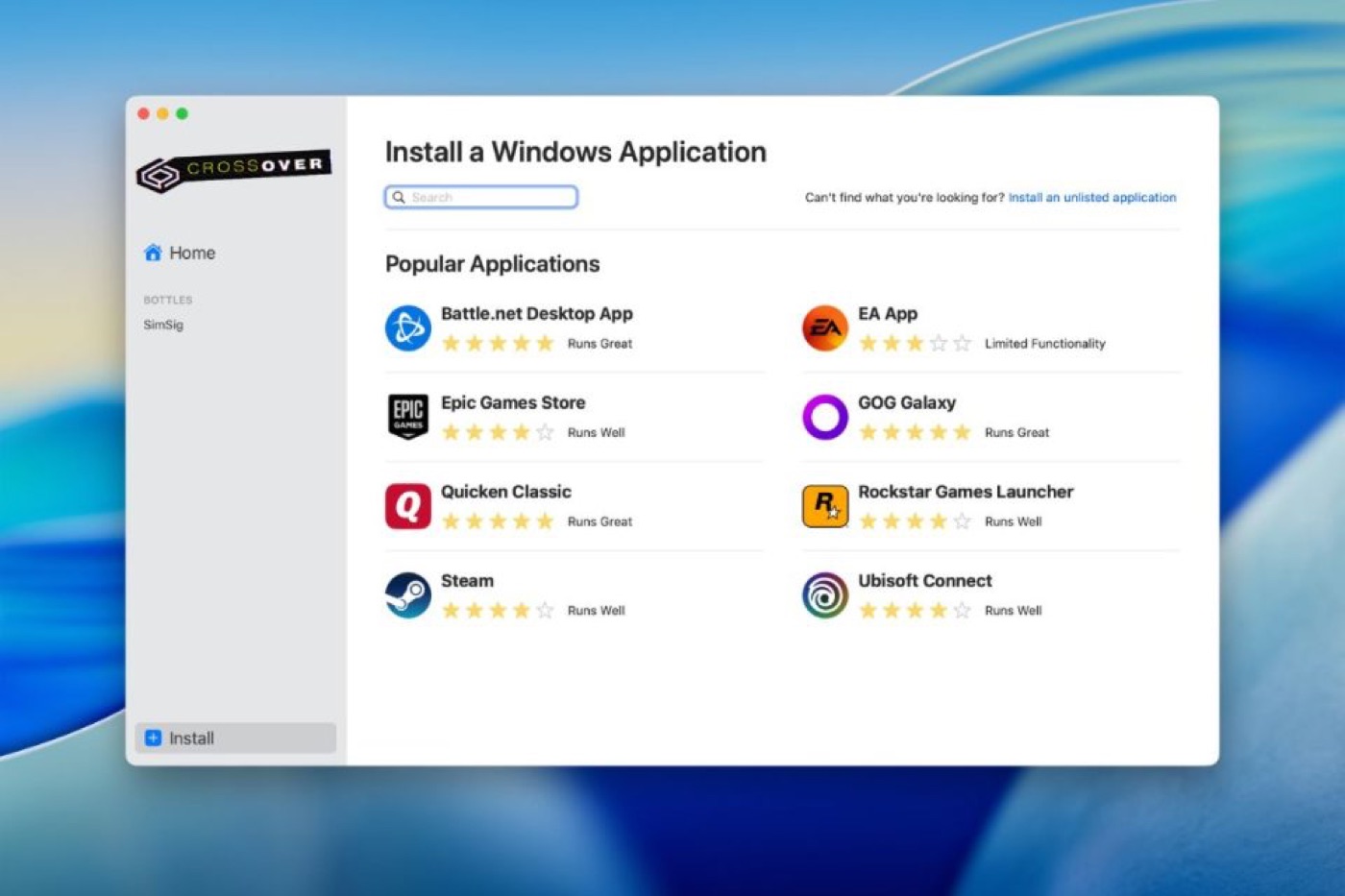1345x896 pixels.
Task: Open Install an unlisted application link
Action: click(x=1092, y=198)
